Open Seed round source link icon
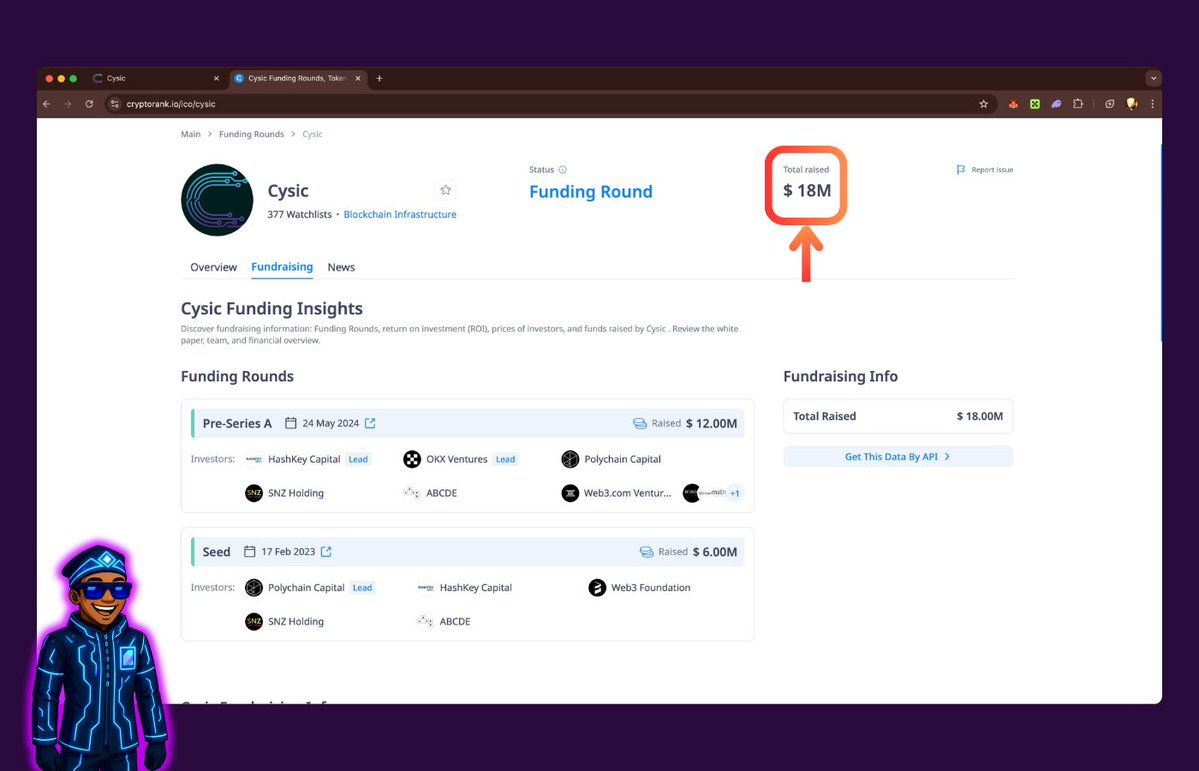 point(326,551)
